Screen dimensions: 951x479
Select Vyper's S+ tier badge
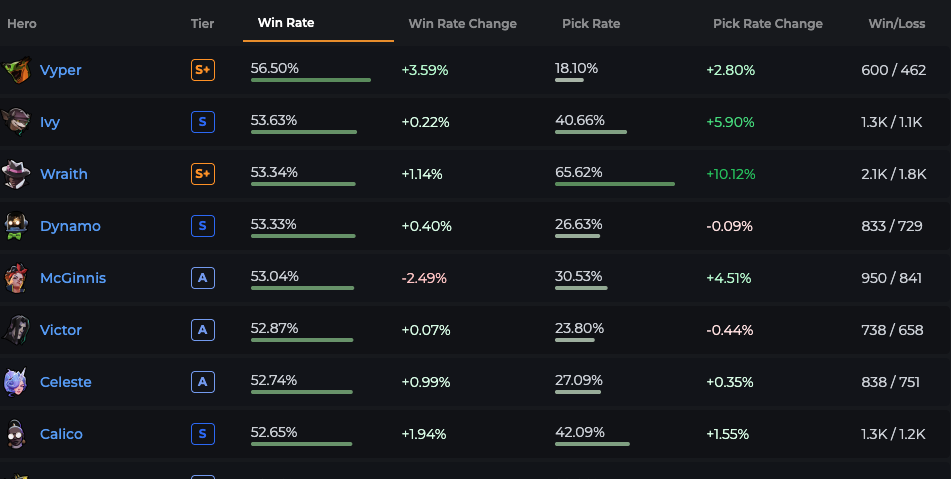(x=203, y=70)
